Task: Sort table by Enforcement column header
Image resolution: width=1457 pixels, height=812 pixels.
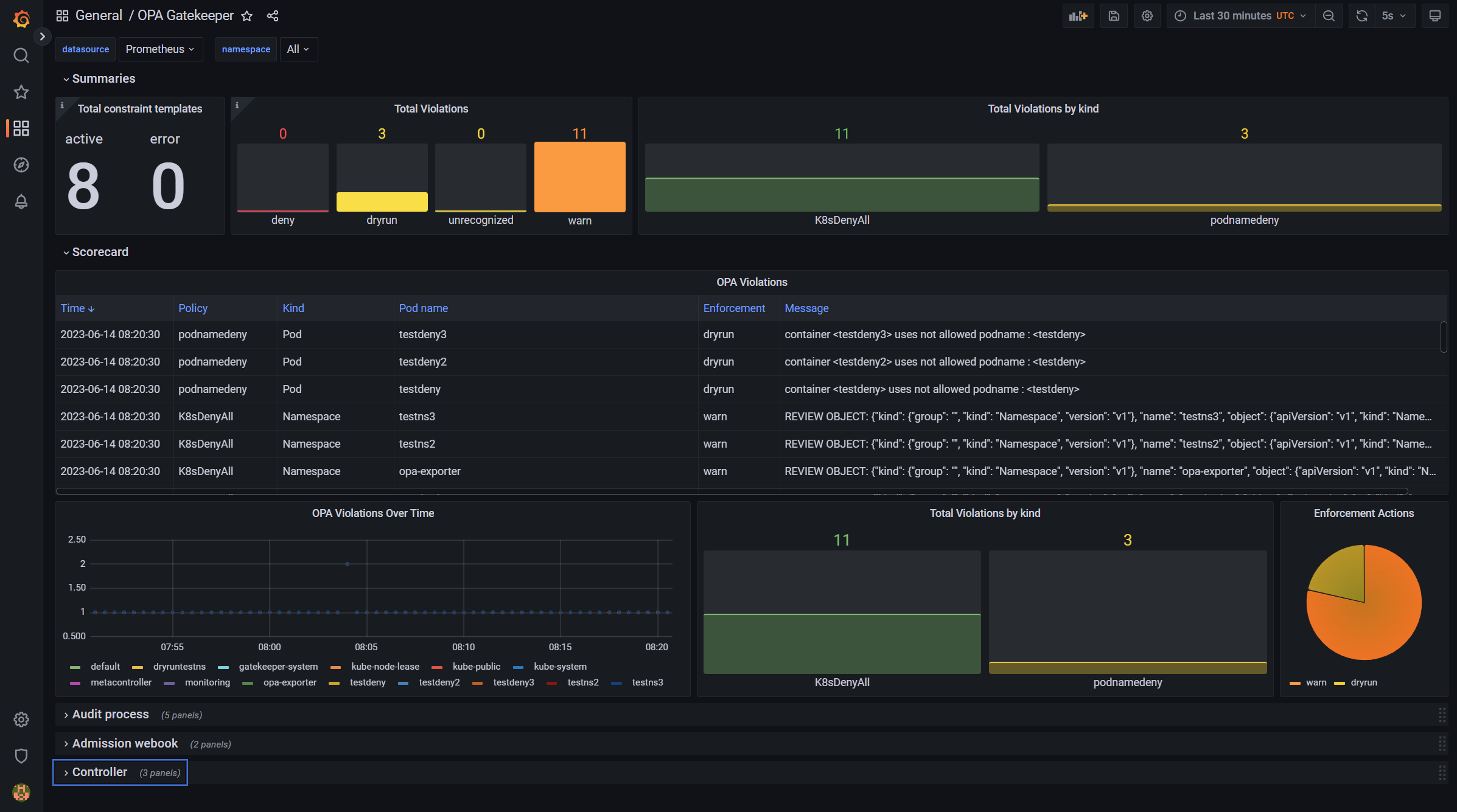Action: coord(734,308)
